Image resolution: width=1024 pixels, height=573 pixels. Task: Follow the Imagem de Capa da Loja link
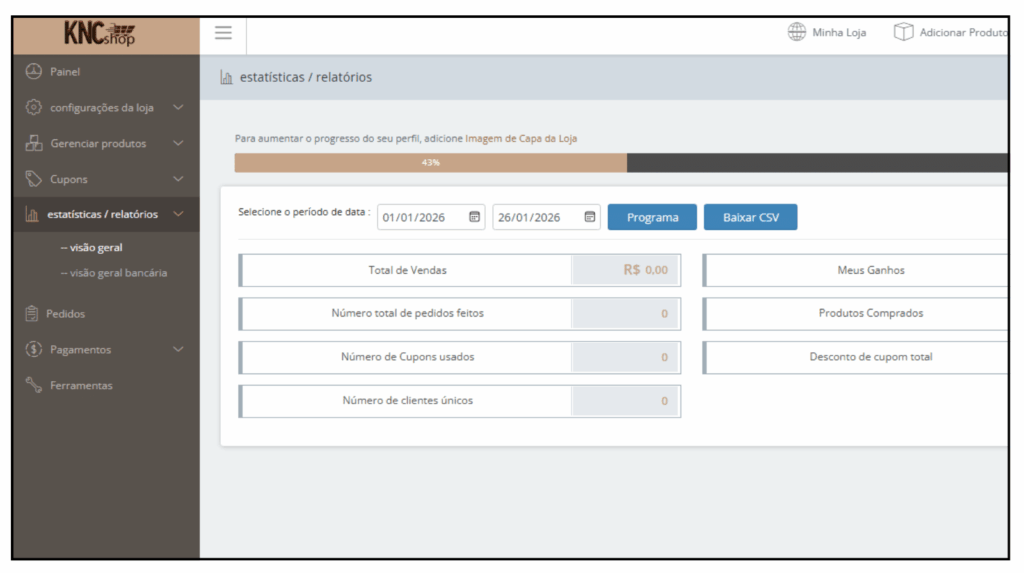point(521,139)
